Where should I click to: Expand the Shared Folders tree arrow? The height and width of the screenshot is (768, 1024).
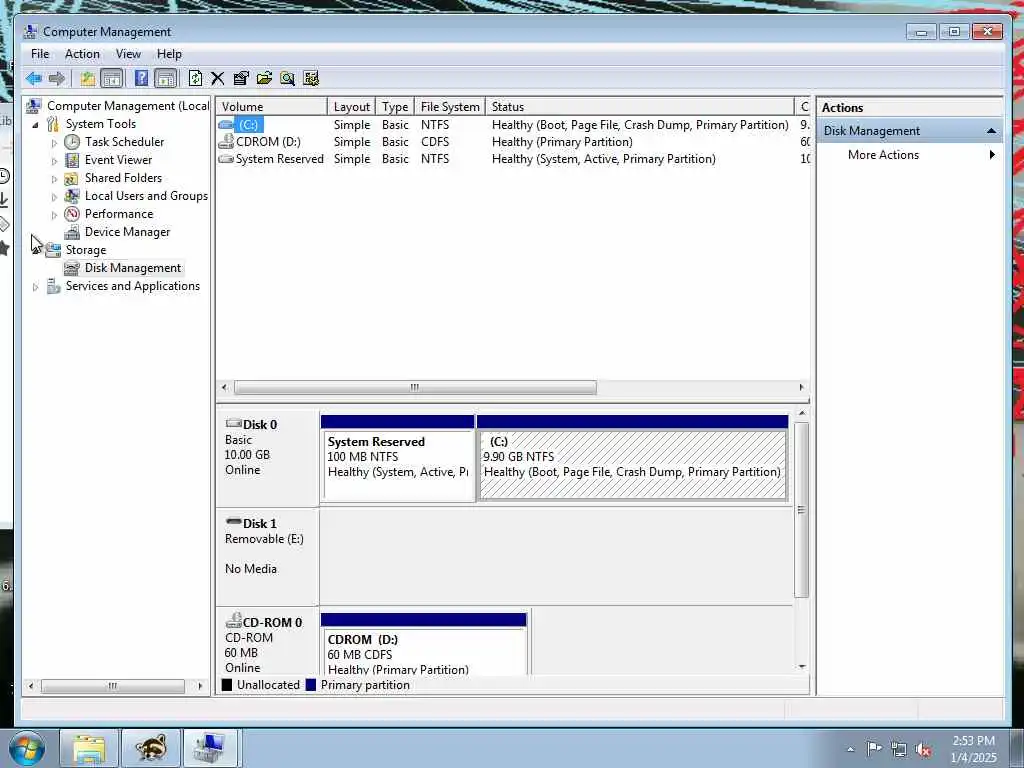[54, 178]
